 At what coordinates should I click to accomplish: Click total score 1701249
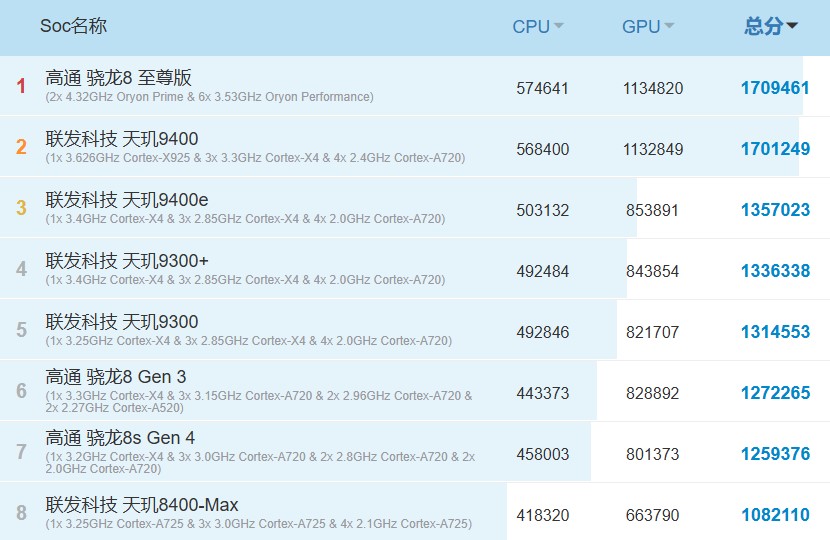point(775,149)
